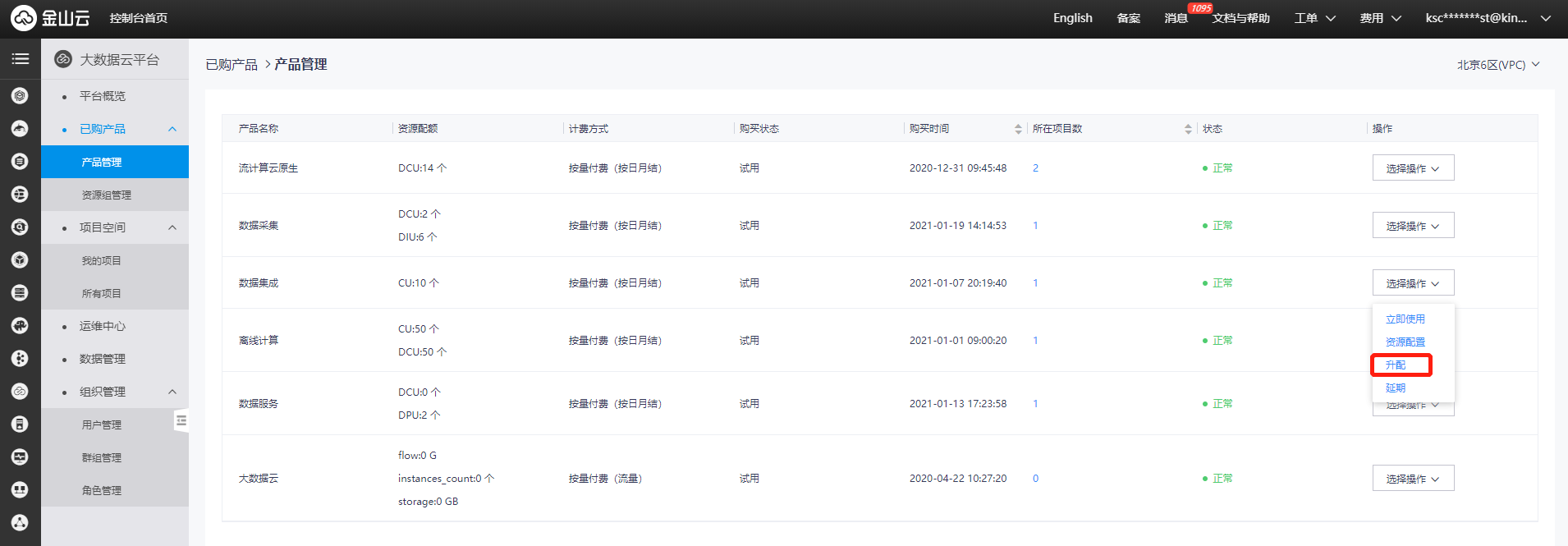Open the project count link 0 for 大数据云
The height and width of the screenshot is (546, 1568).
(1035, 479)
